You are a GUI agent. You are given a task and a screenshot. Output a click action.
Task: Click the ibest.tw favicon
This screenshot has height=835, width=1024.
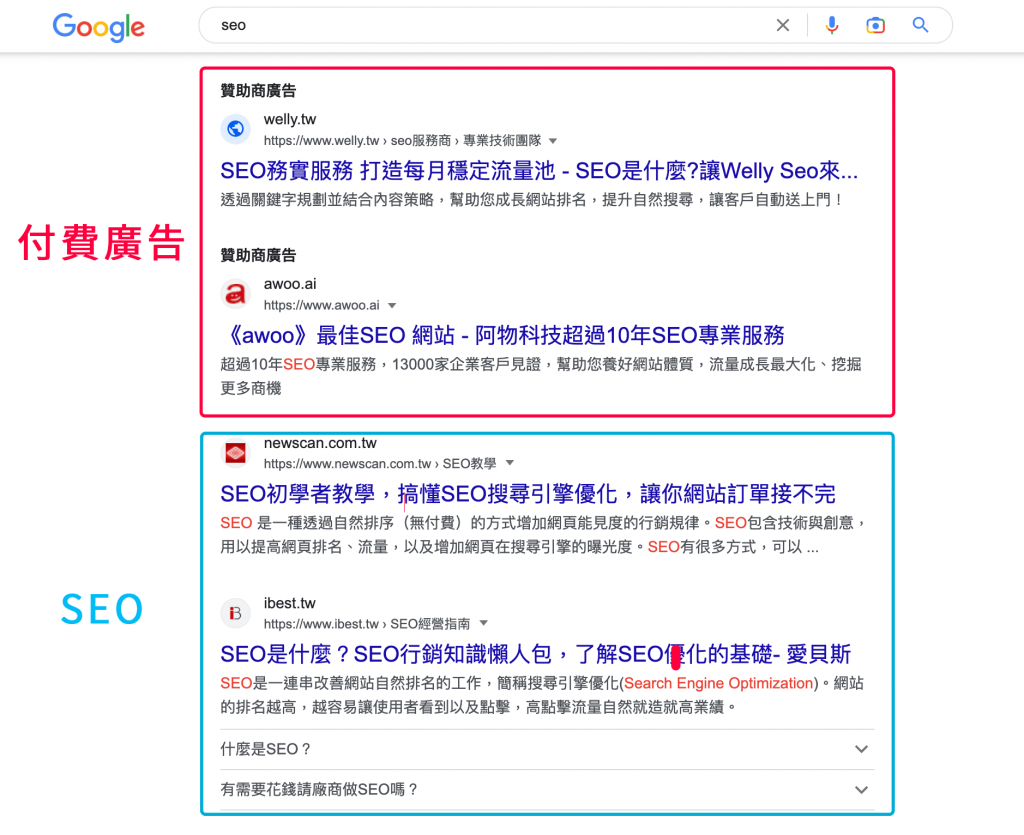(235, 613)
